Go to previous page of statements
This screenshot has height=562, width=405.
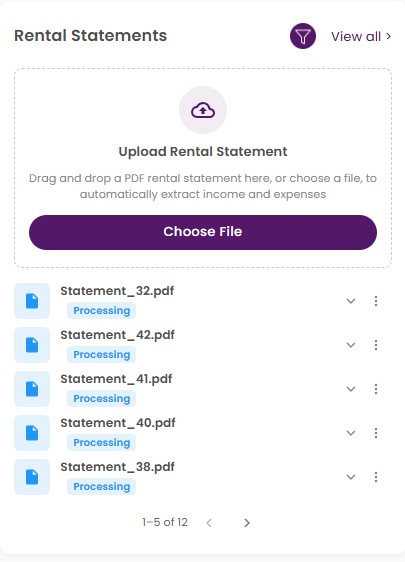(x=209, y=523)
